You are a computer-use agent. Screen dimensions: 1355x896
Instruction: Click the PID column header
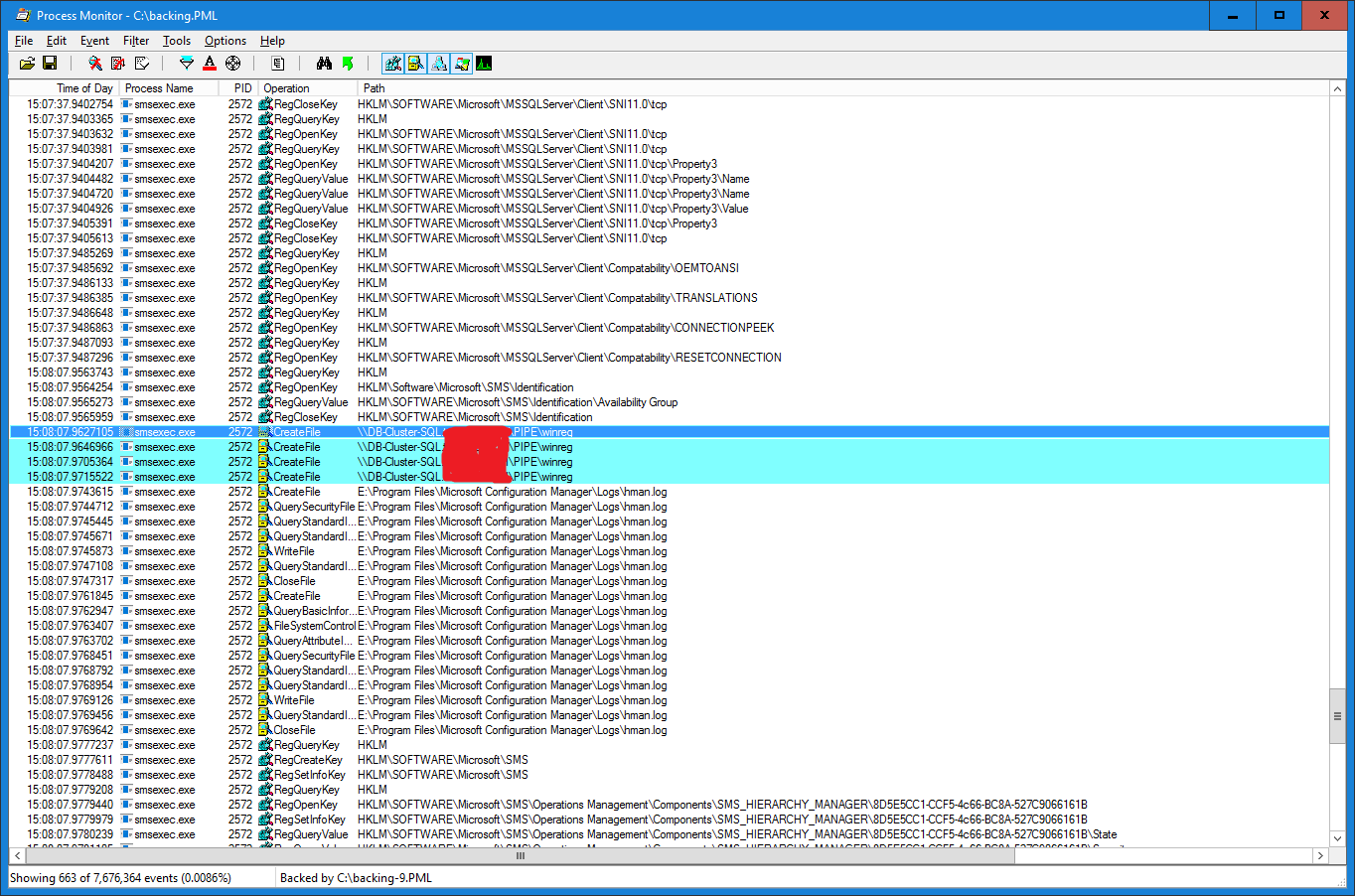click(238, 88)
